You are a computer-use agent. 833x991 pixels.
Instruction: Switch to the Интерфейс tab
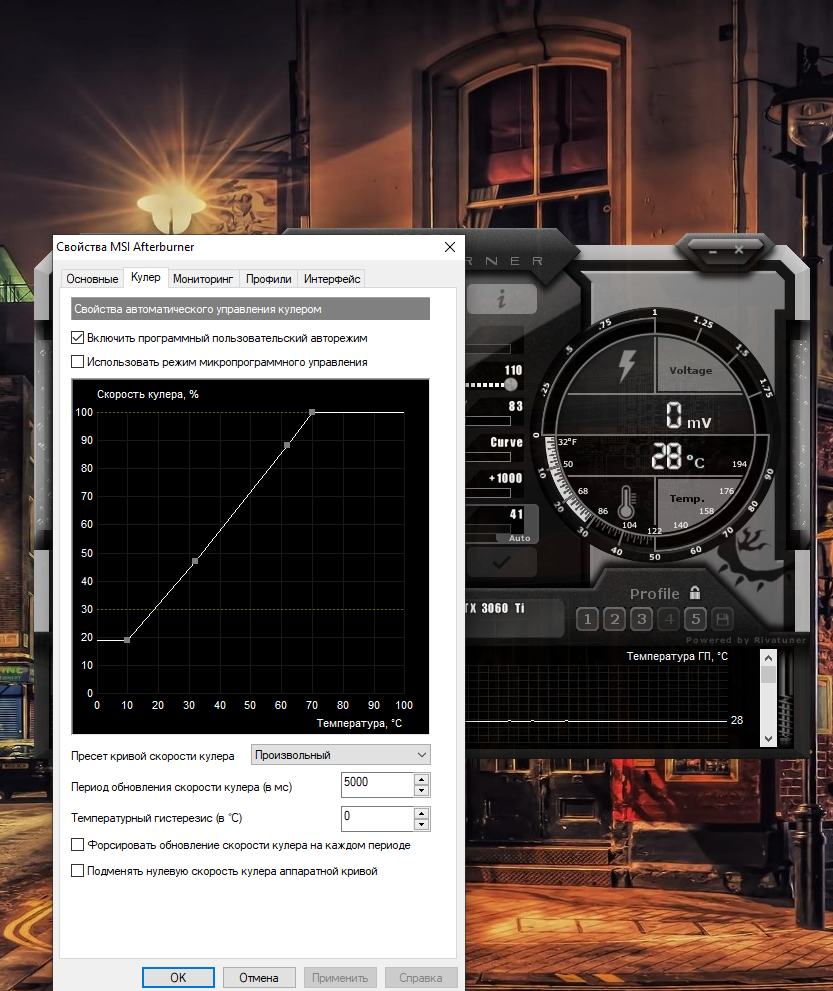[332, 279]
